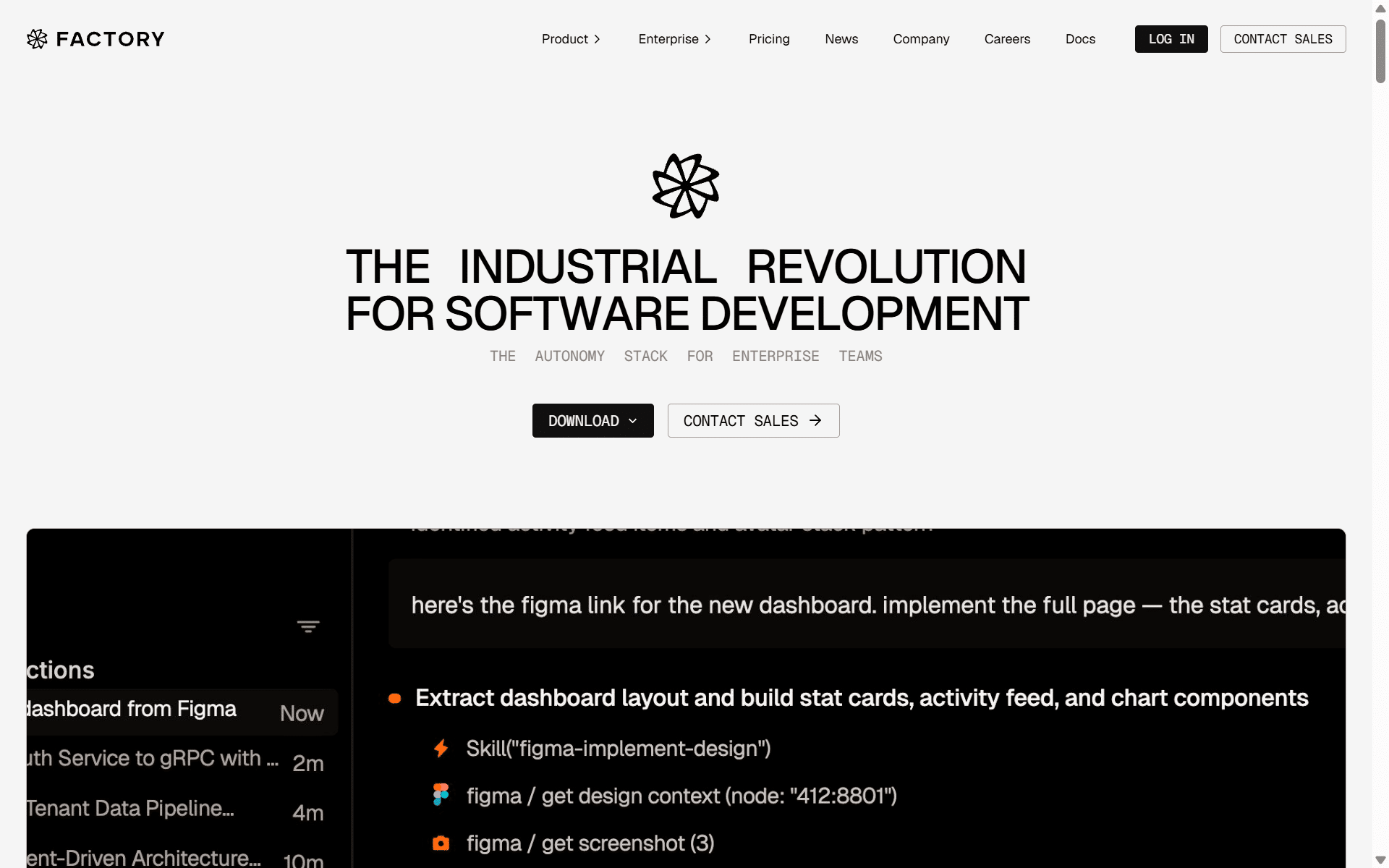This screenshot has width=1389, height=868.
Task: Click the figma link prompt message box
Action: click(867, 603)
